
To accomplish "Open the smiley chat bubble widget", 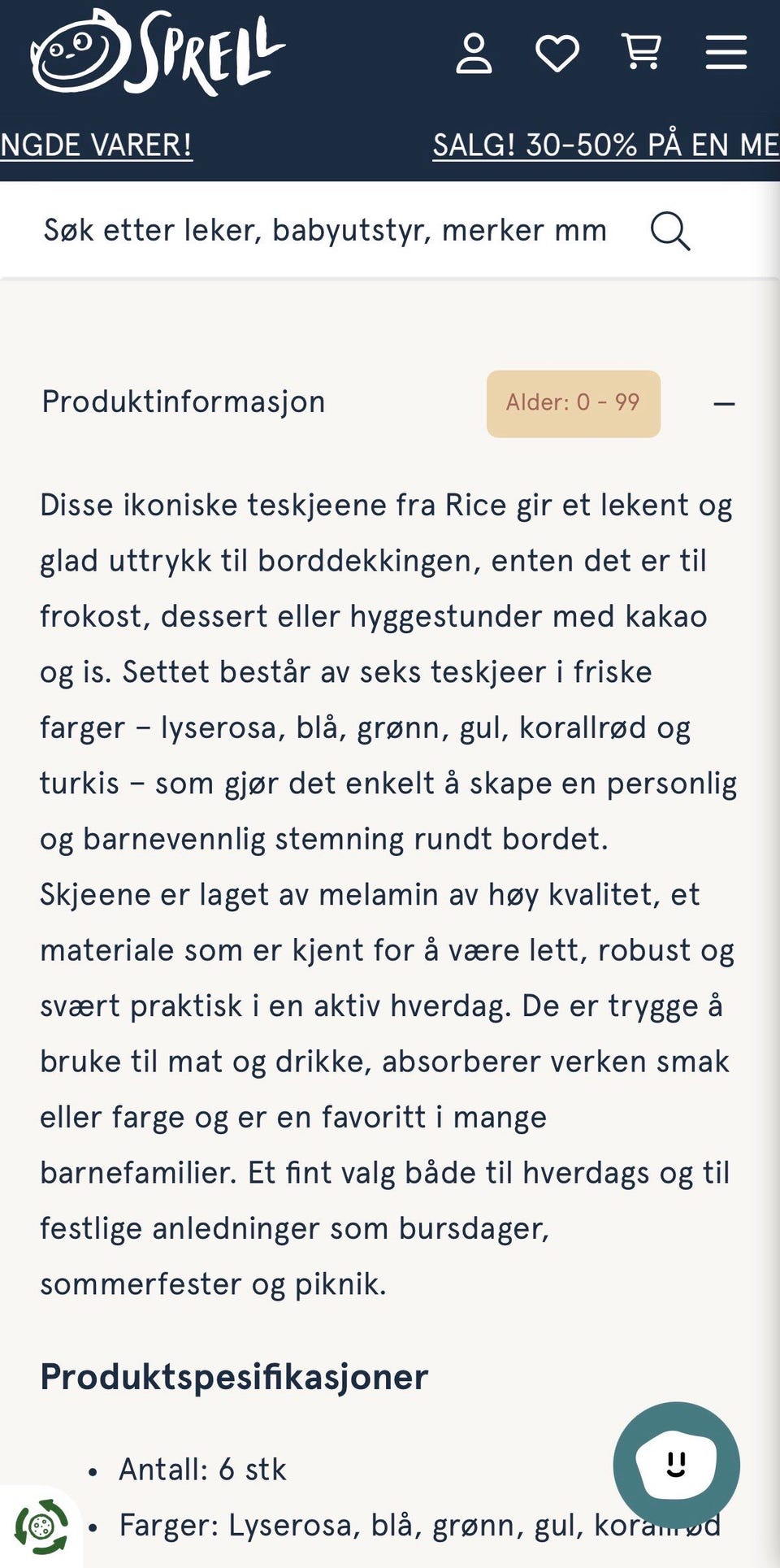I will pyautogui.click(x=676, y=1464).
